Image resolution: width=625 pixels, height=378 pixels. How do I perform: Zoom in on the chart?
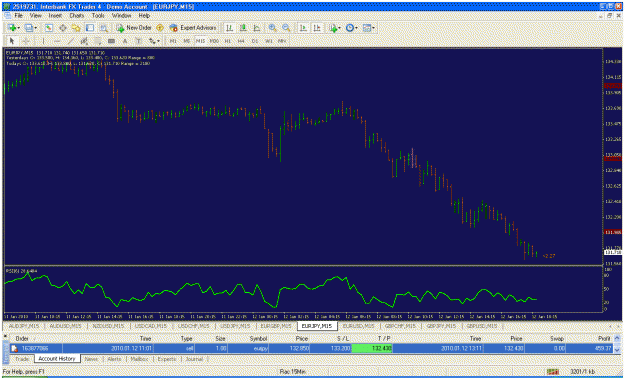coord(273,28)
